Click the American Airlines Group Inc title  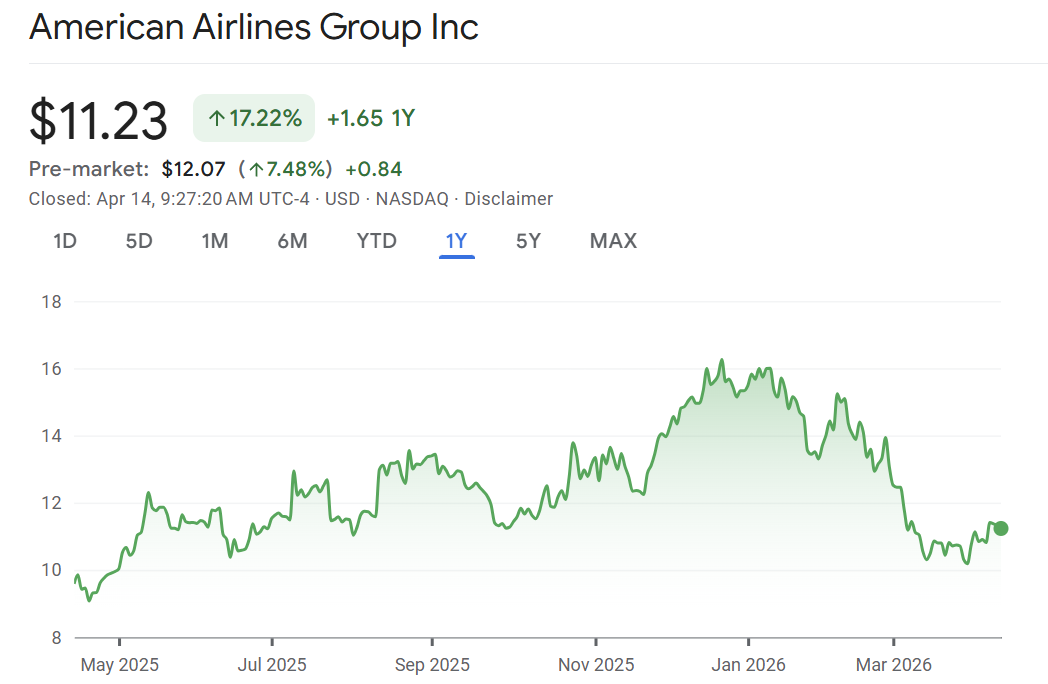(x=254, y=28)
